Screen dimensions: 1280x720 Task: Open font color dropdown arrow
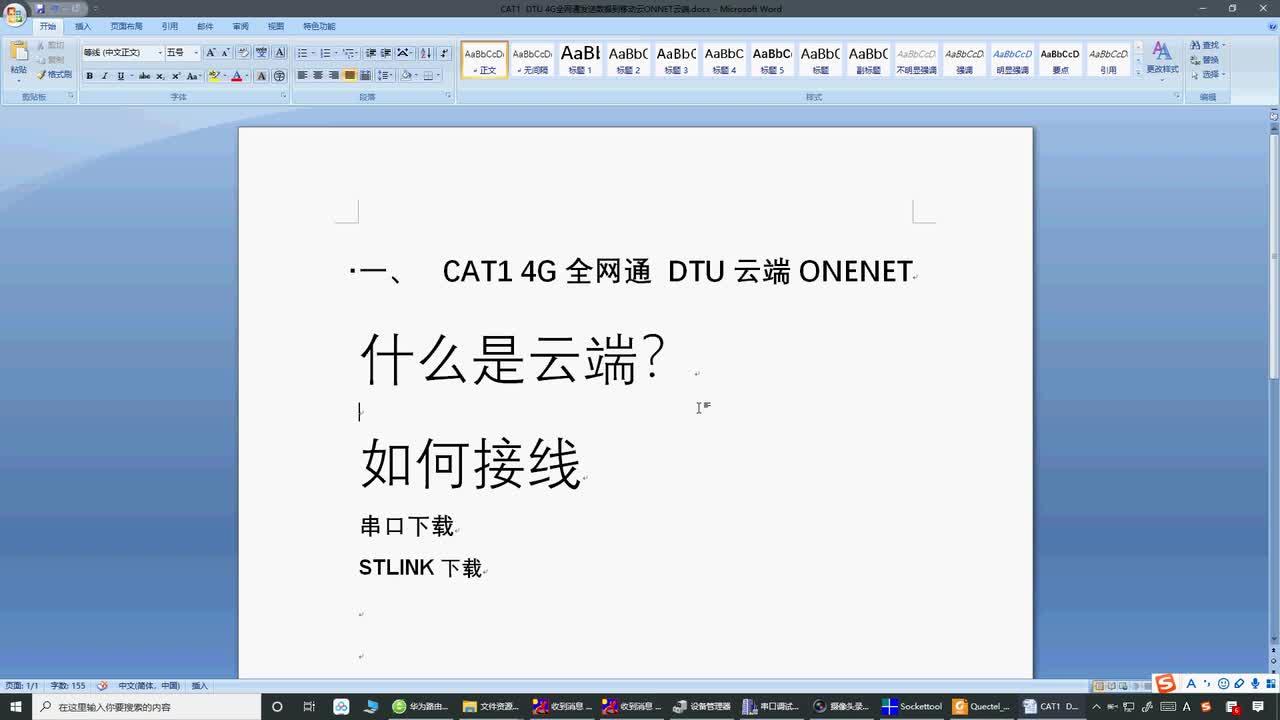tap(247, 76)
